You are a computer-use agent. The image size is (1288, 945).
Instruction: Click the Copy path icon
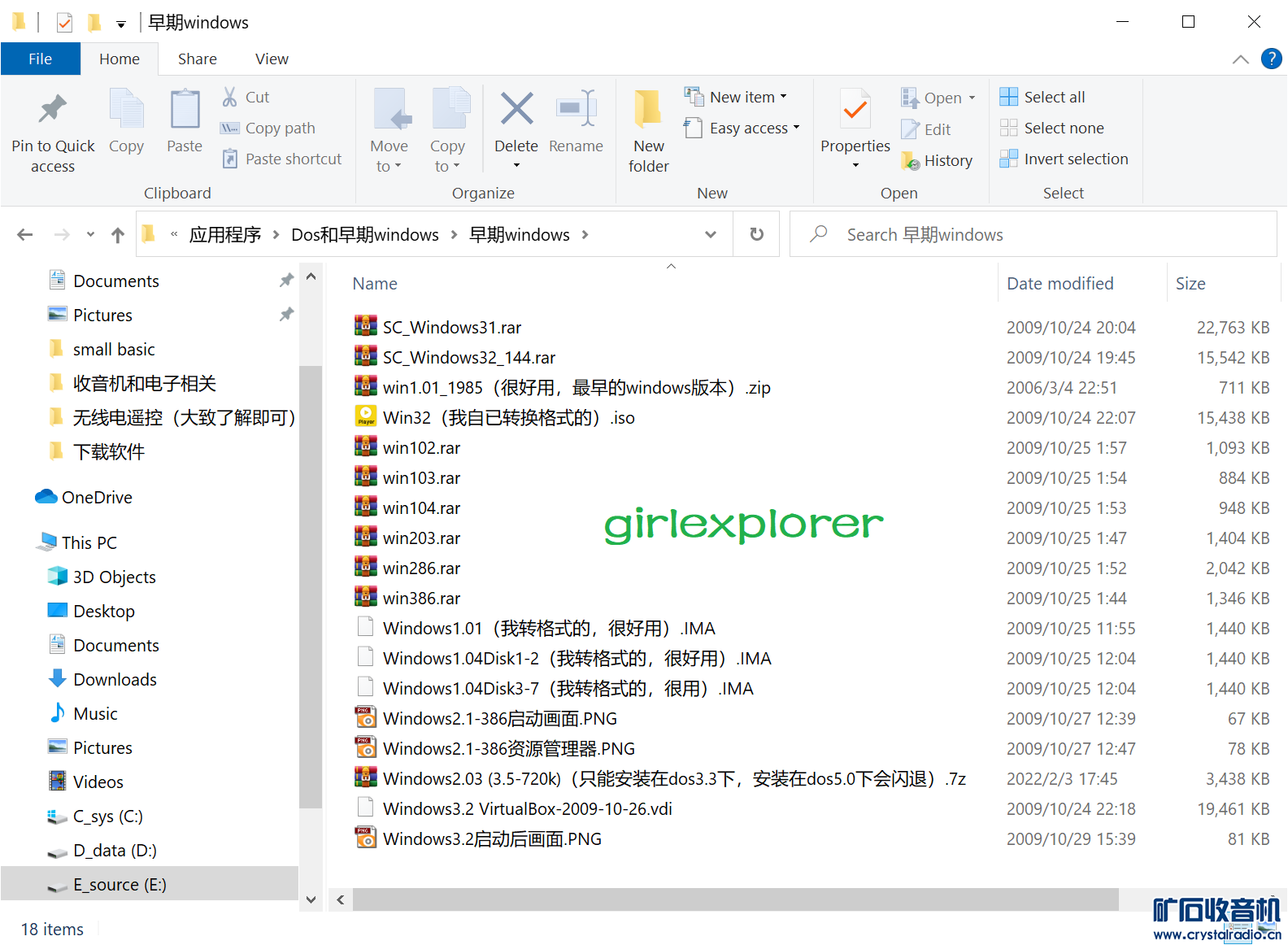click(230, 128)
